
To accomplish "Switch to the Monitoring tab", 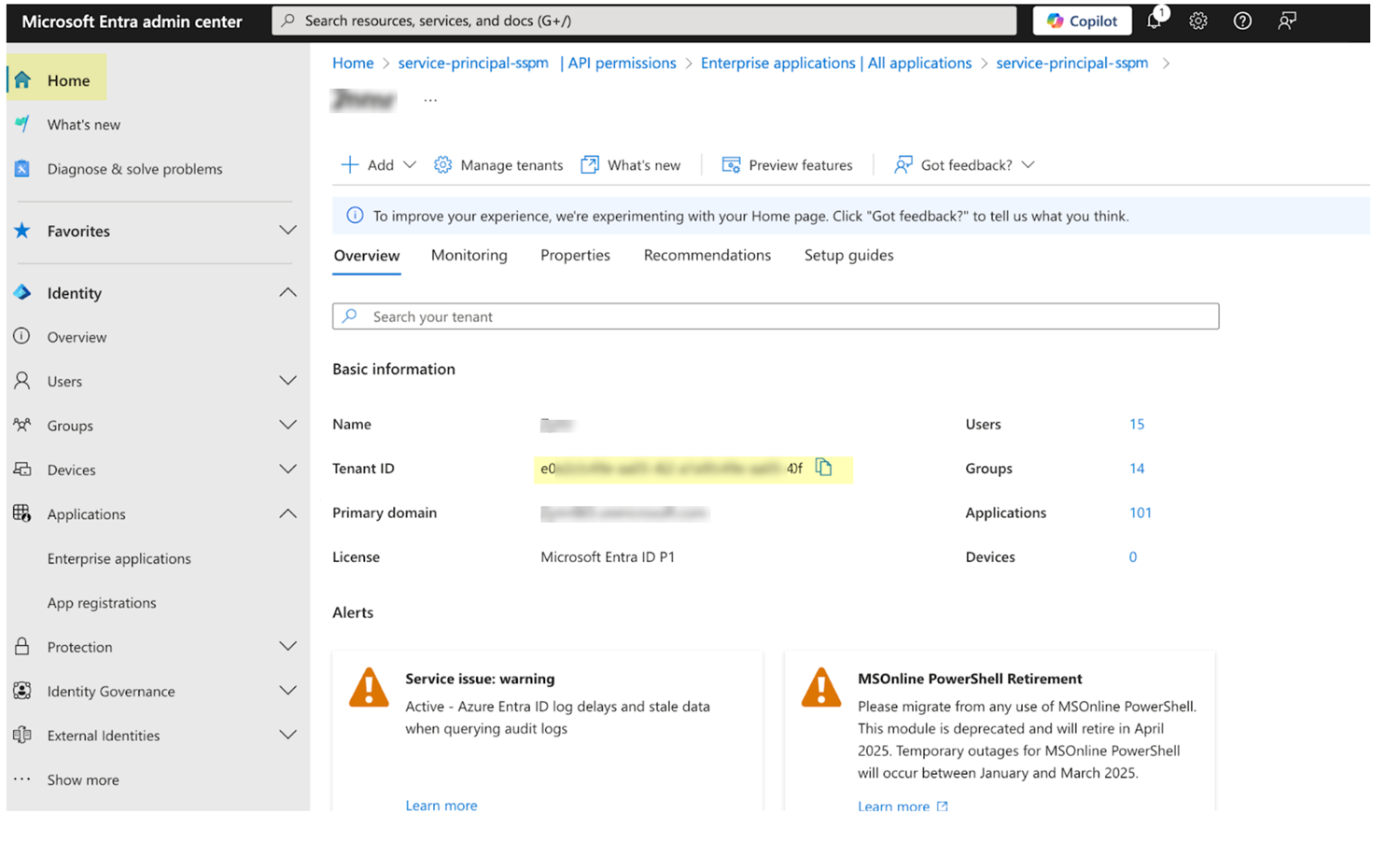I will [469, 255].
